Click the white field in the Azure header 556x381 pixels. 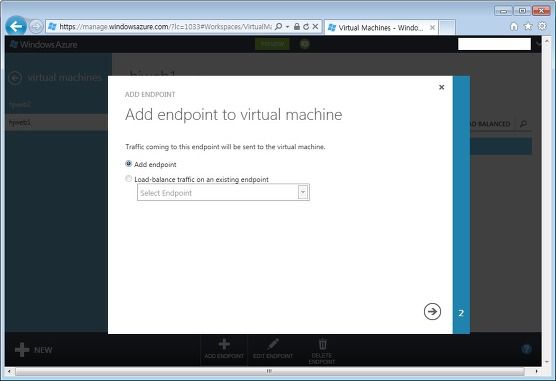(494, 44)
